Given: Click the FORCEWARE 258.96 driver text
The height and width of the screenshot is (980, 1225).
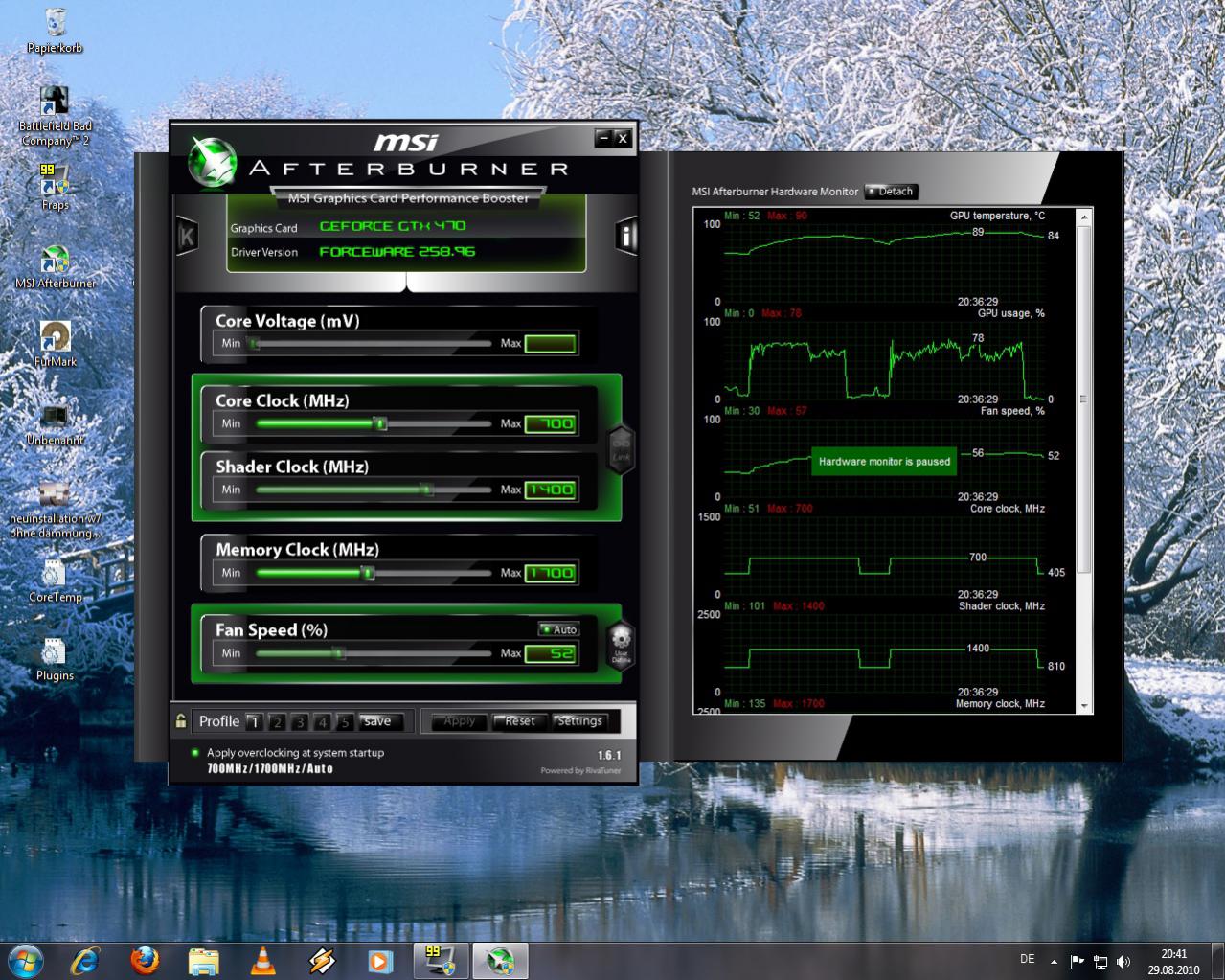Looking at the screenshot, I should point(397,252).
